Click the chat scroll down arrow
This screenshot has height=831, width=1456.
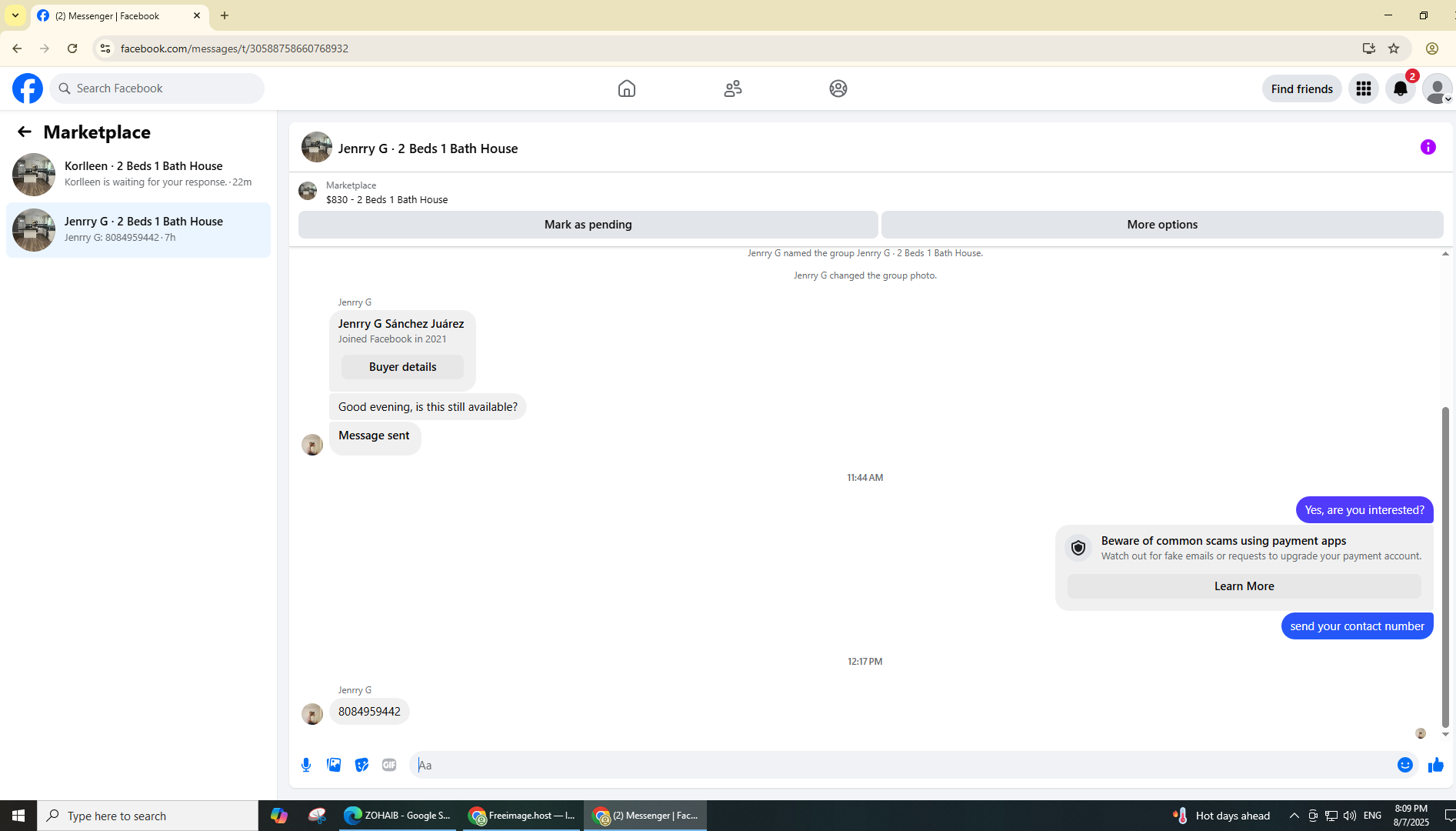tap(1445, 734)
